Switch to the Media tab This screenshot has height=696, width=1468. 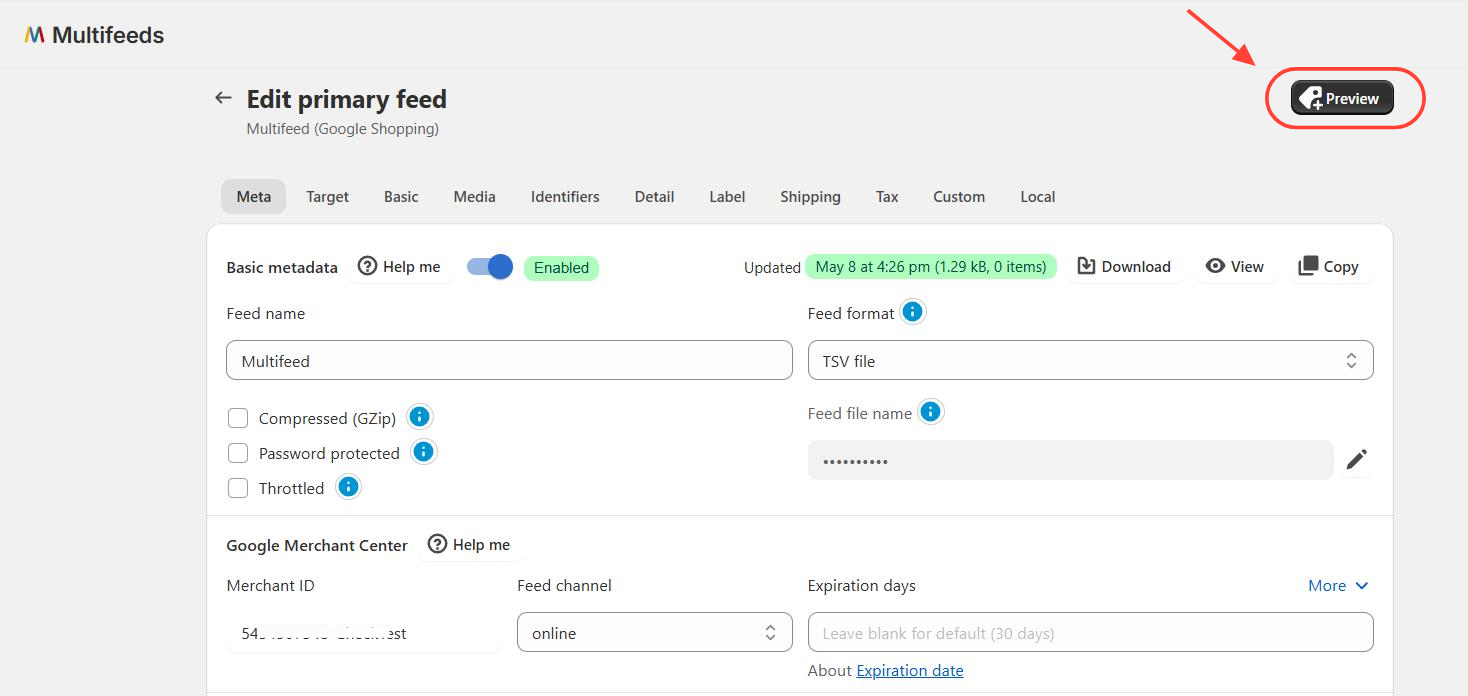click(x=474, y=197)
